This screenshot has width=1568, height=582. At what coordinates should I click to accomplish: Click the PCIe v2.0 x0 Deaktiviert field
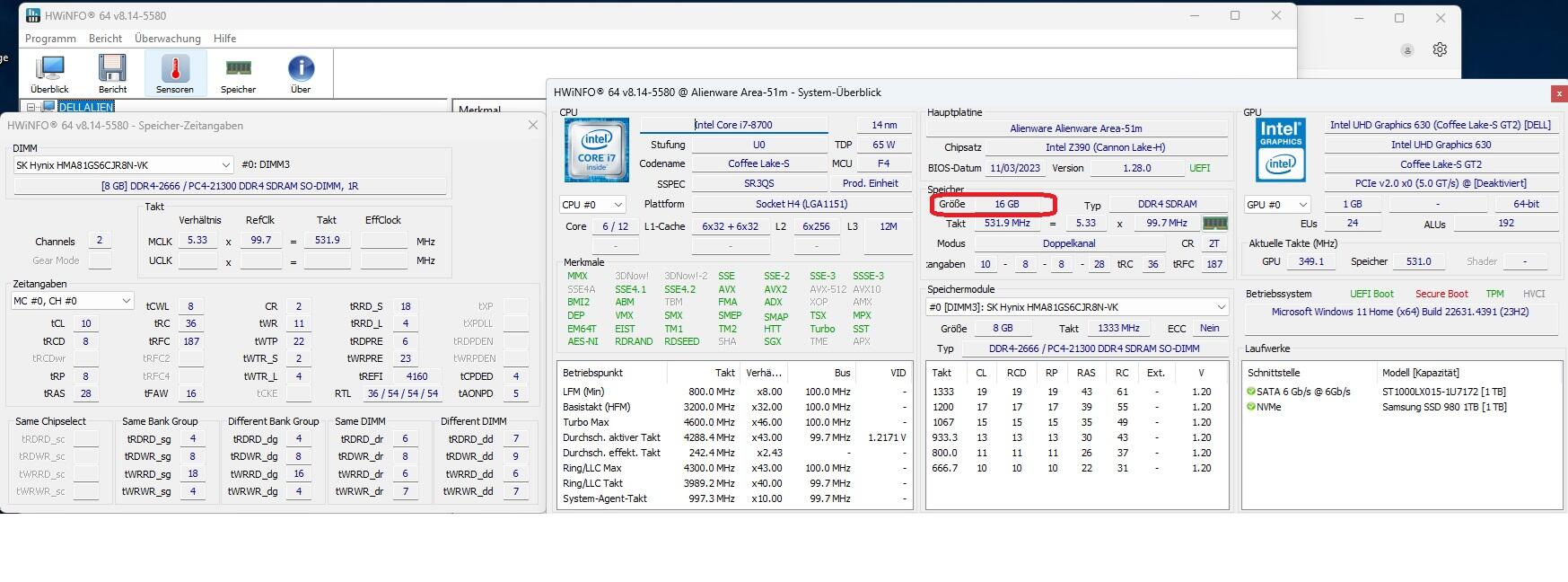pos(1440,183)
